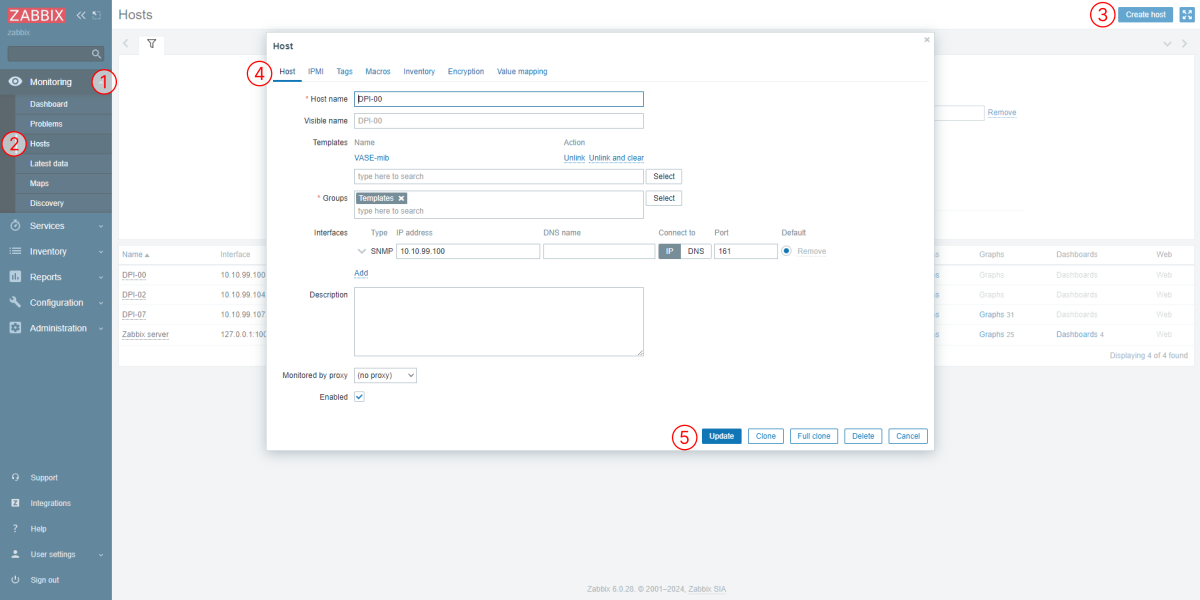Remove the Templates group tag with the x
The width and height of the screenshot is (1200, 600).
coord(401,198)
